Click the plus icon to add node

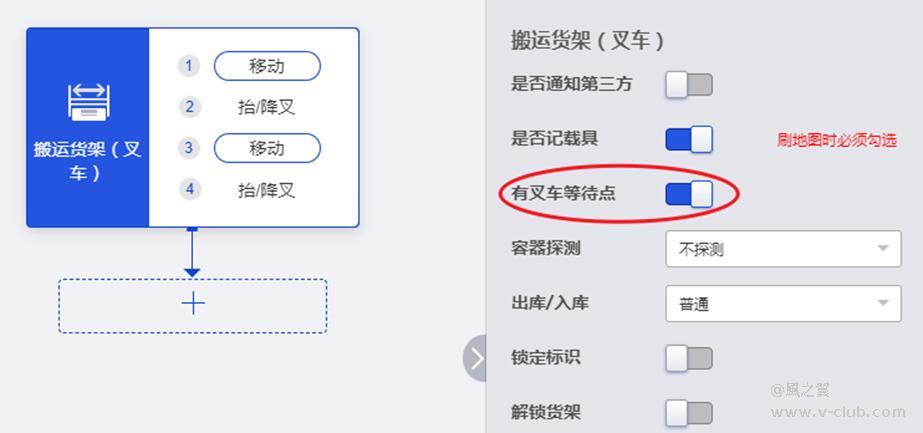point(193,304)
